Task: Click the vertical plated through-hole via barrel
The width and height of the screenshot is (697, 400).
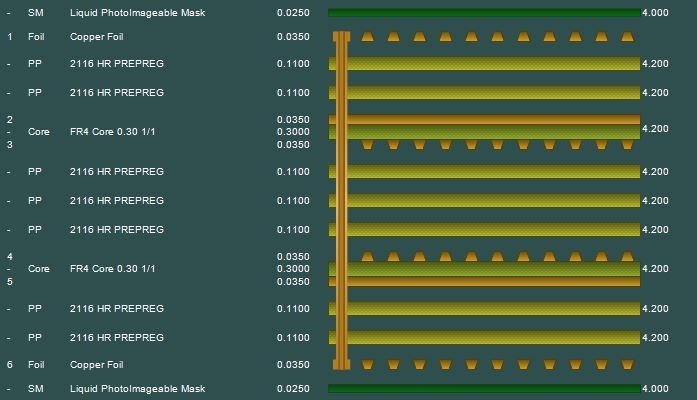Action: pos(341,201)
